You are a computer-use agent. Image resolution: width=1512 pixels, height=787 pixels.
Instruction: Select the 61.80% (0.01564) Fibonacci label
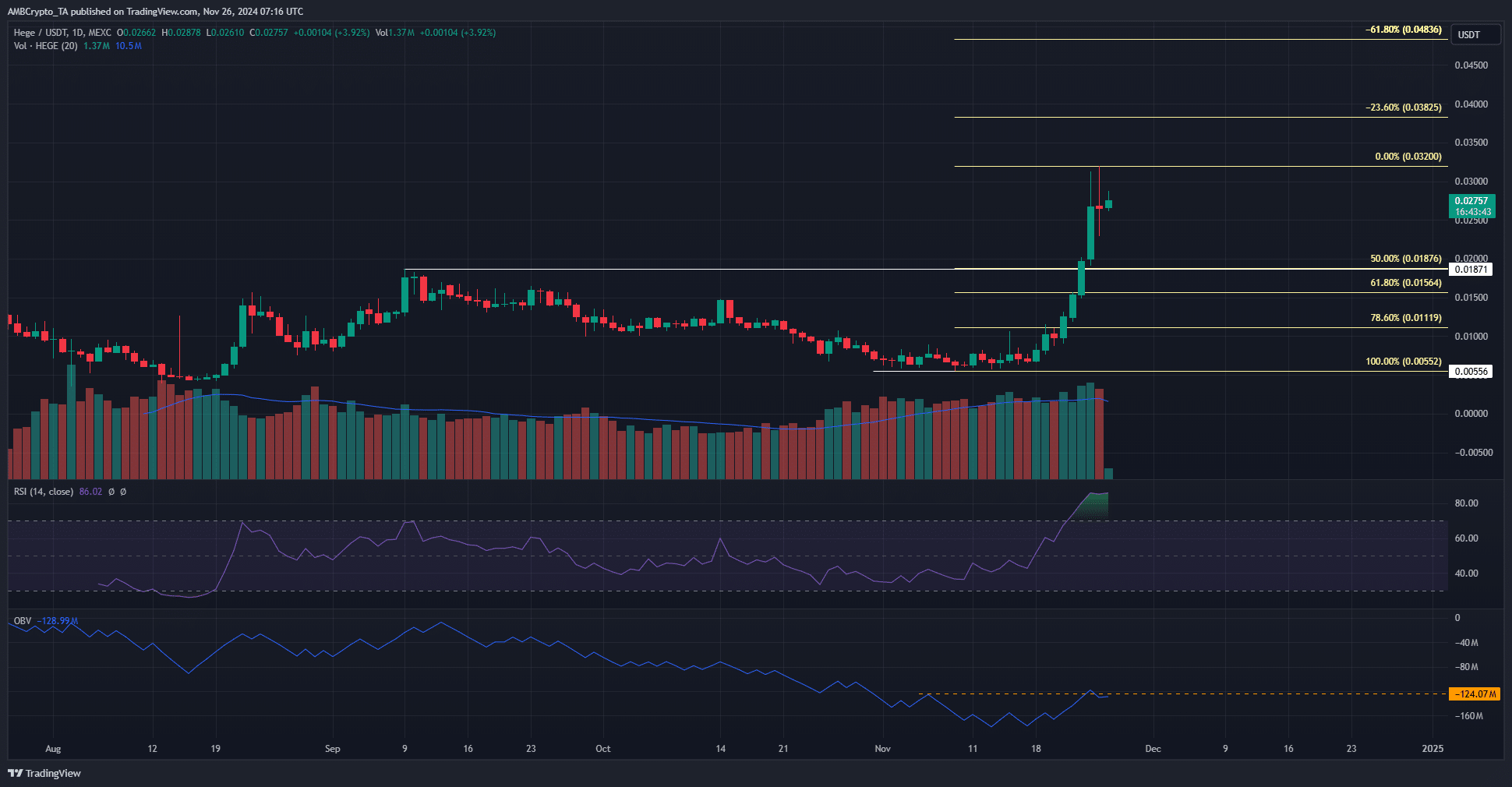1406,283
